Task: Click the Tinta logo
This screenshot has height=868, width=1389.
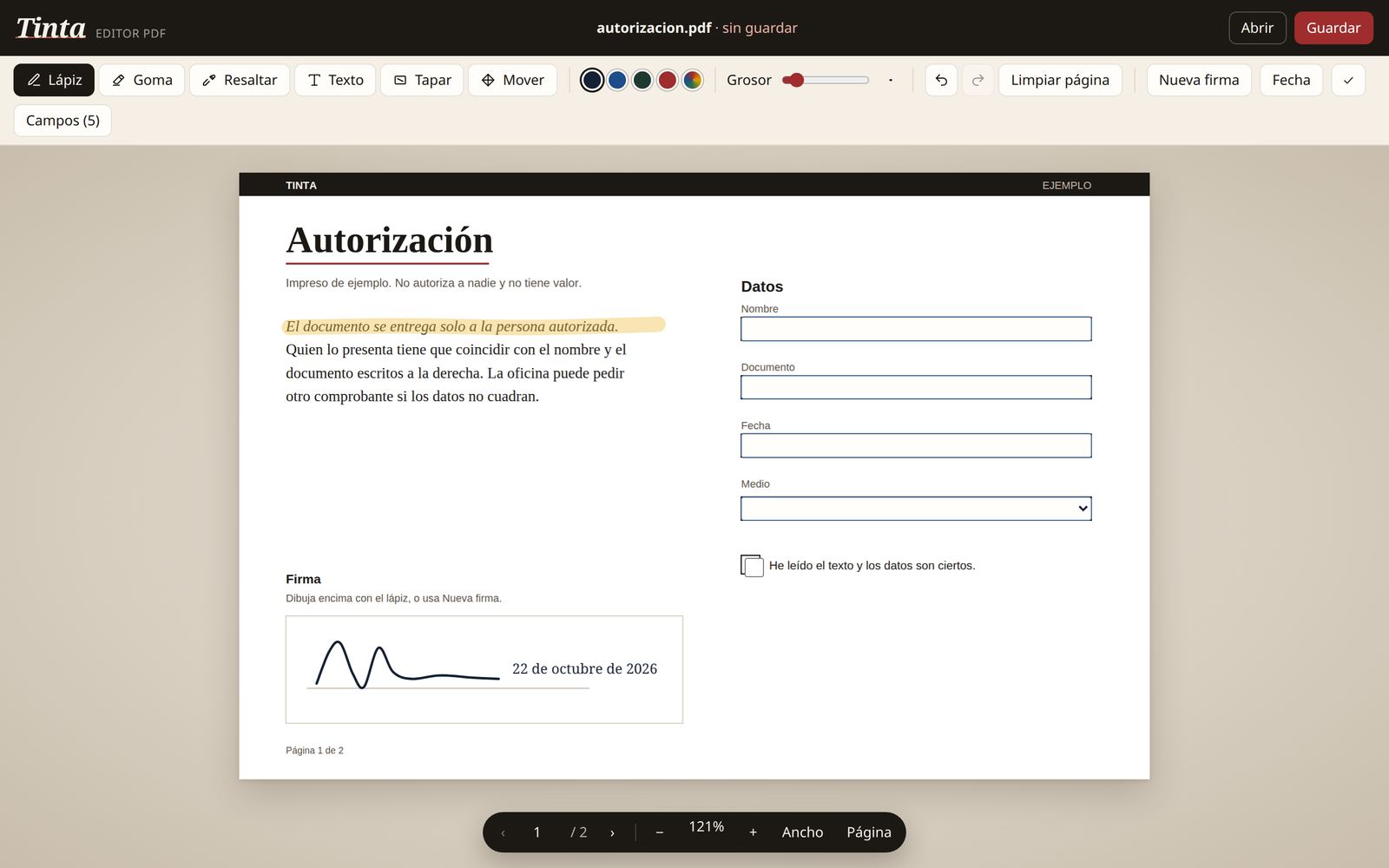Action: [51, 28]
